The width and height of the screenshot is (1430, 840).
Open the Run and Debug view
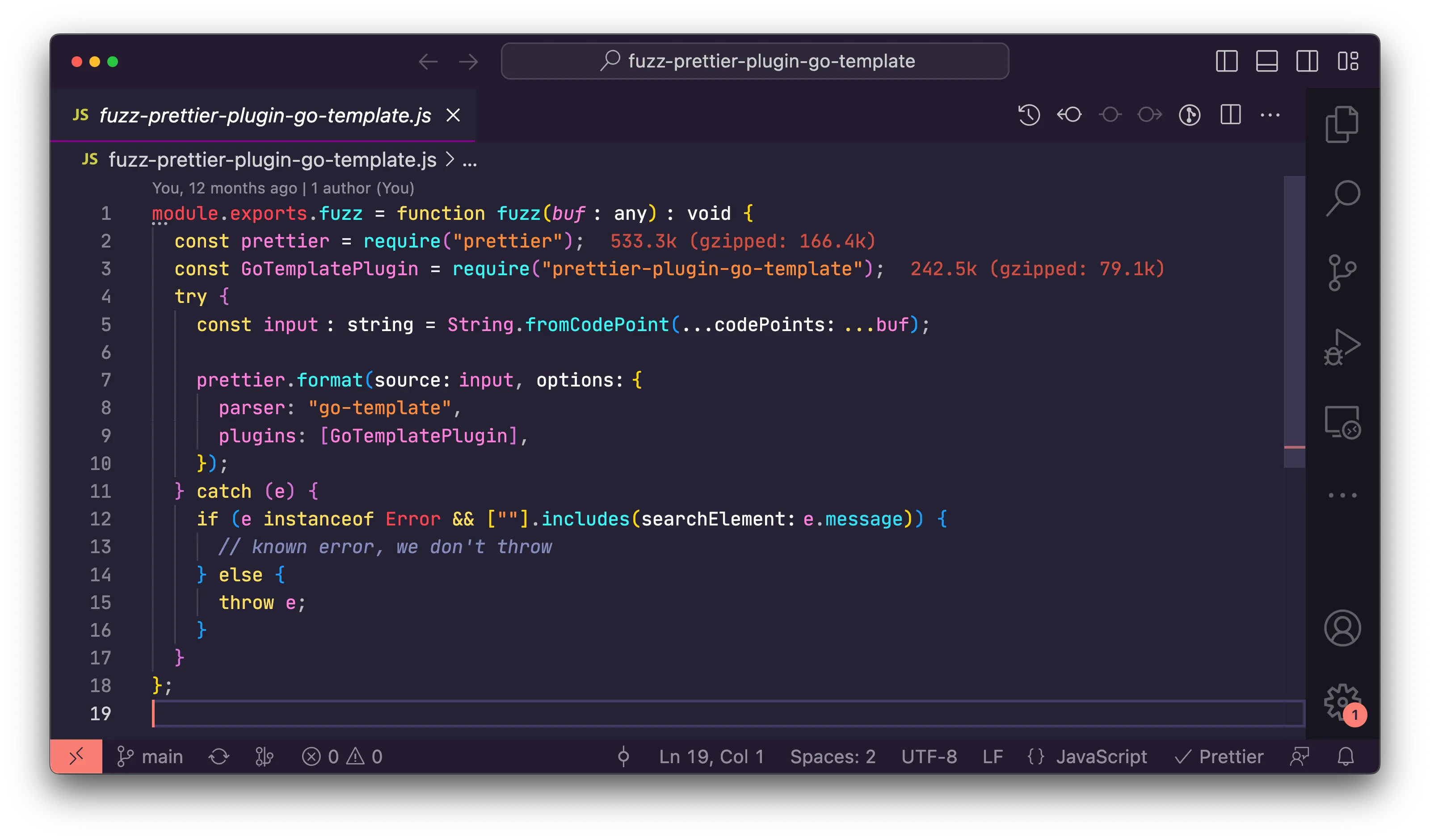1342,346
